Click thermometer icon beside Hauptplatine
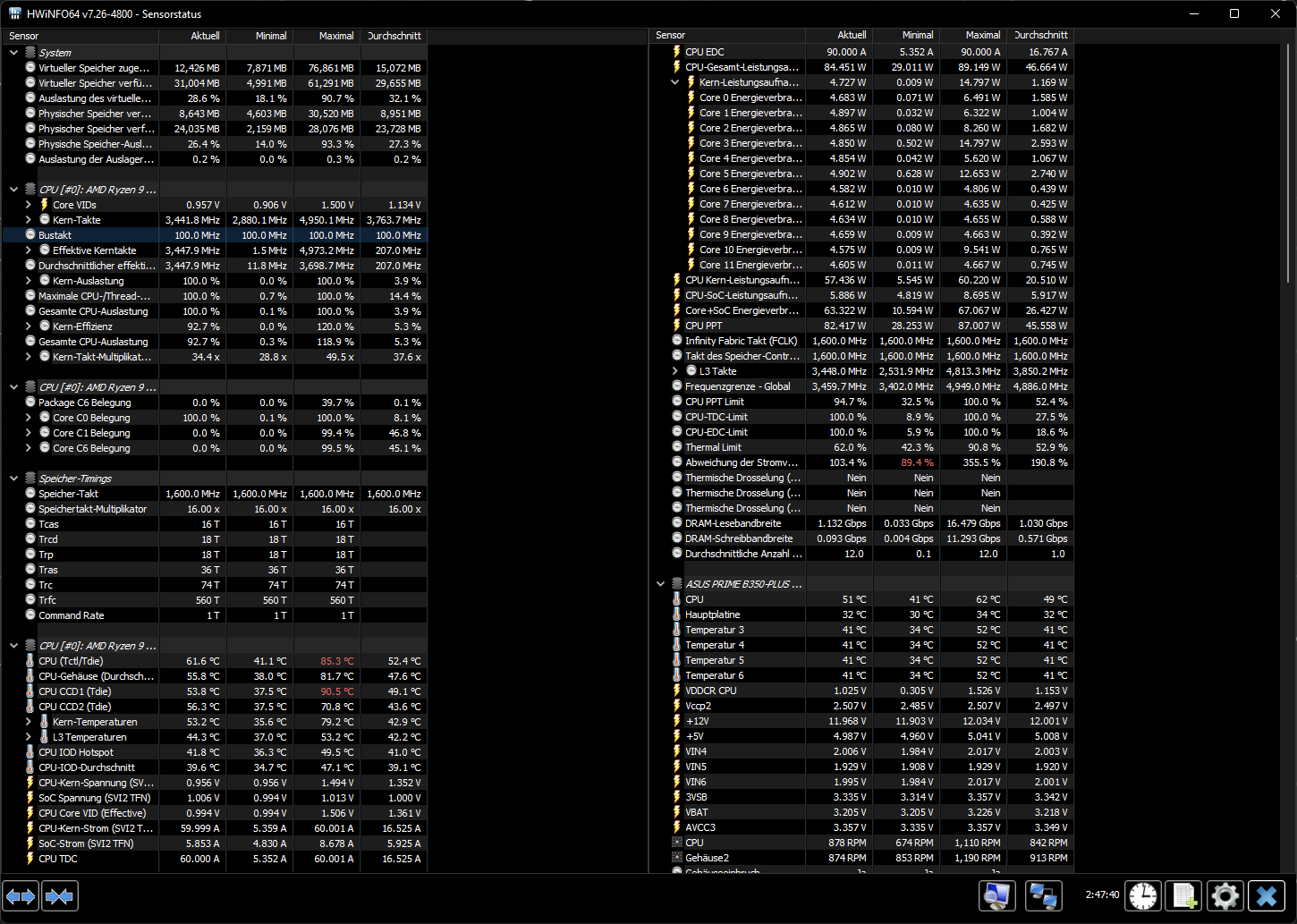This screenshot has height=924, width=1297. 677,615
